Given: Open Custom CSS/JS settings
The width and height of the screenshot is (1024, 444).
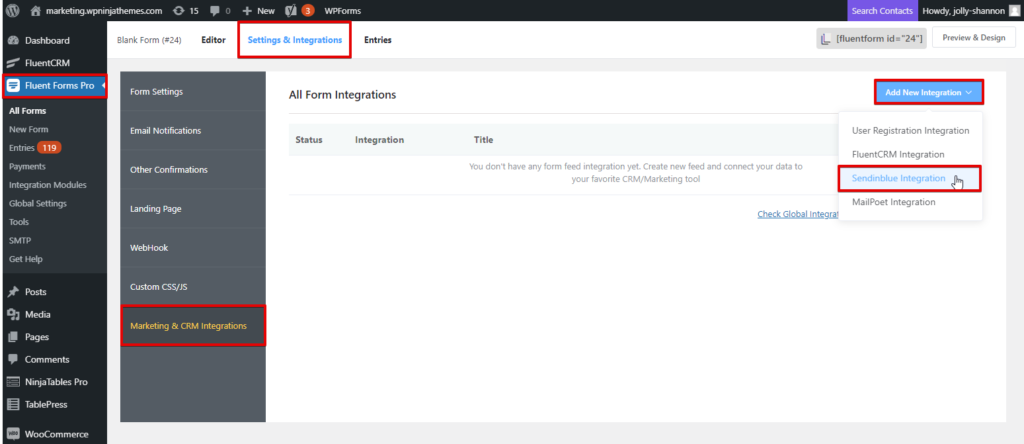Looking at the screenshot, I should 193,287.
